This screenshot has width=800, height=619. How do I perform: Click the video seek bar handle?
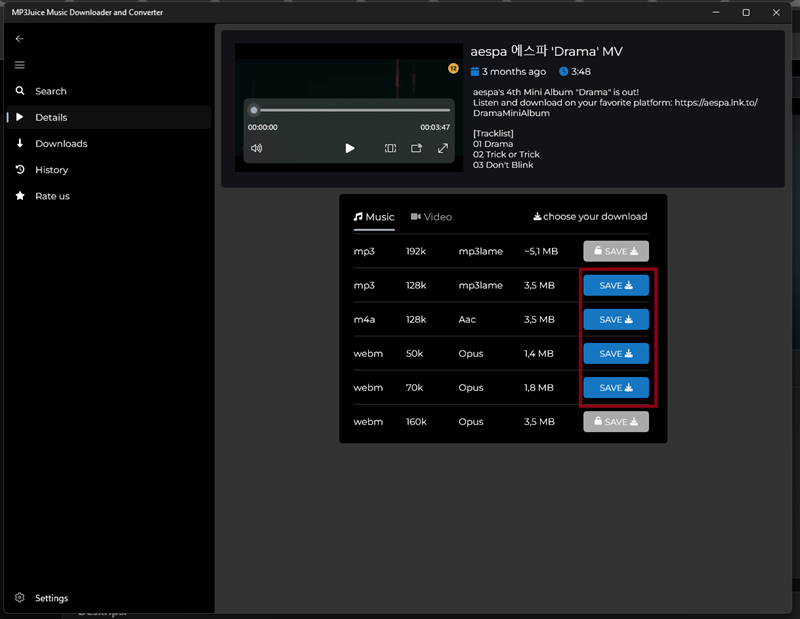tap(254, 110)
